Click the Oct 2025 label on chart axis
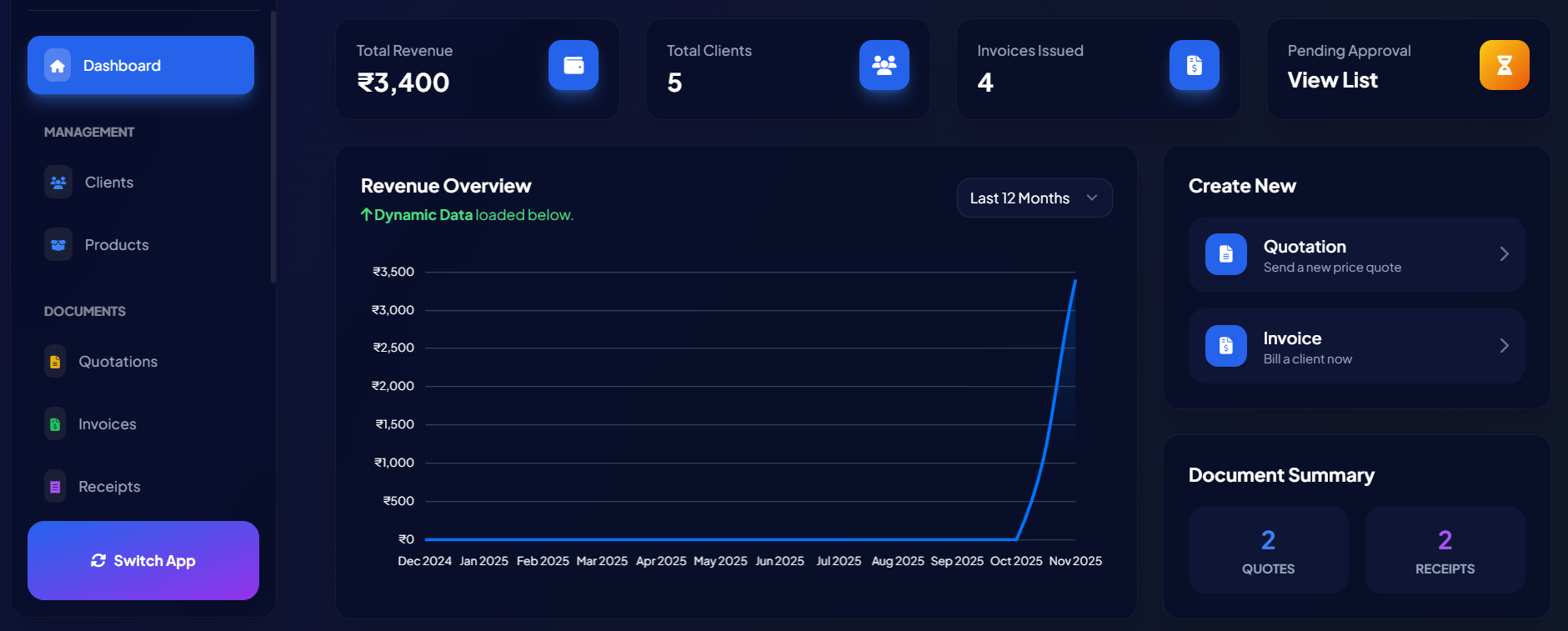 [1016, 561]
